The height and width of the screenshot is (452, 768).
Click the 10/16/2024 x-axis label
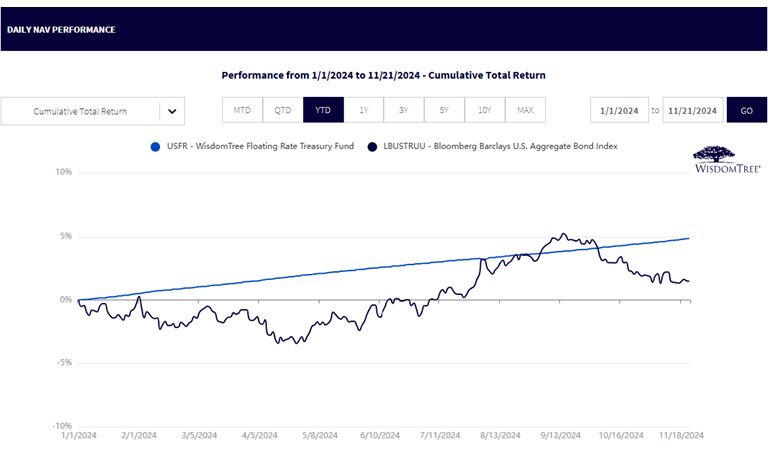[x=621, y=435]
